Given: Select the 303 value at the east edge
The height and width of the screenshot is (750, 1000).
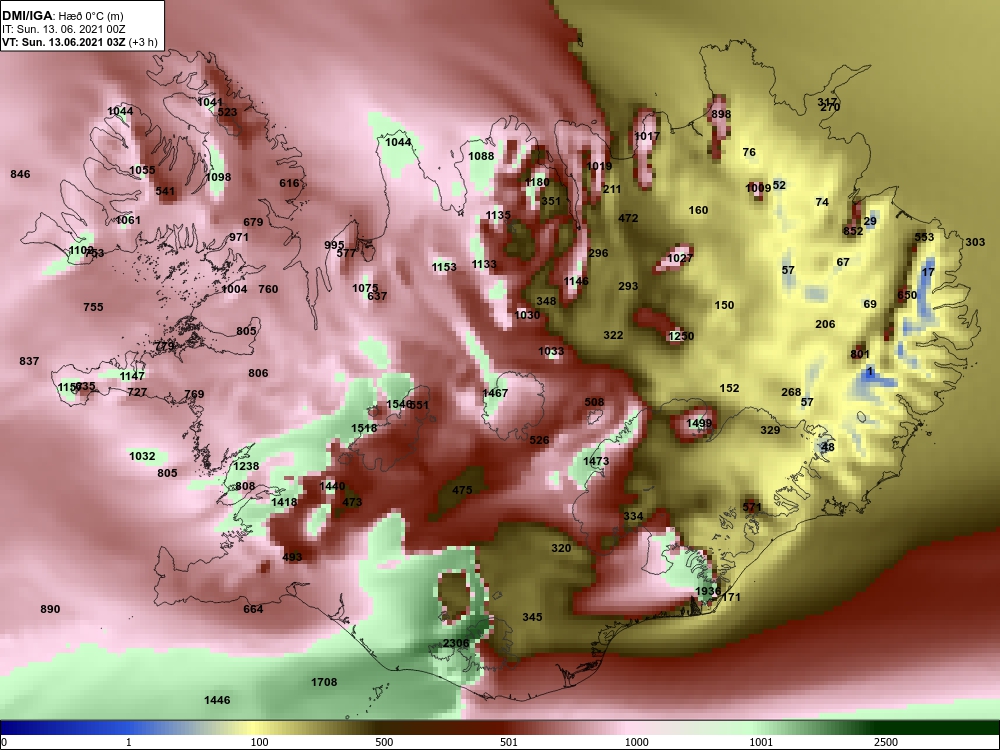Looking at the screenshot, I should pos(975,242).
